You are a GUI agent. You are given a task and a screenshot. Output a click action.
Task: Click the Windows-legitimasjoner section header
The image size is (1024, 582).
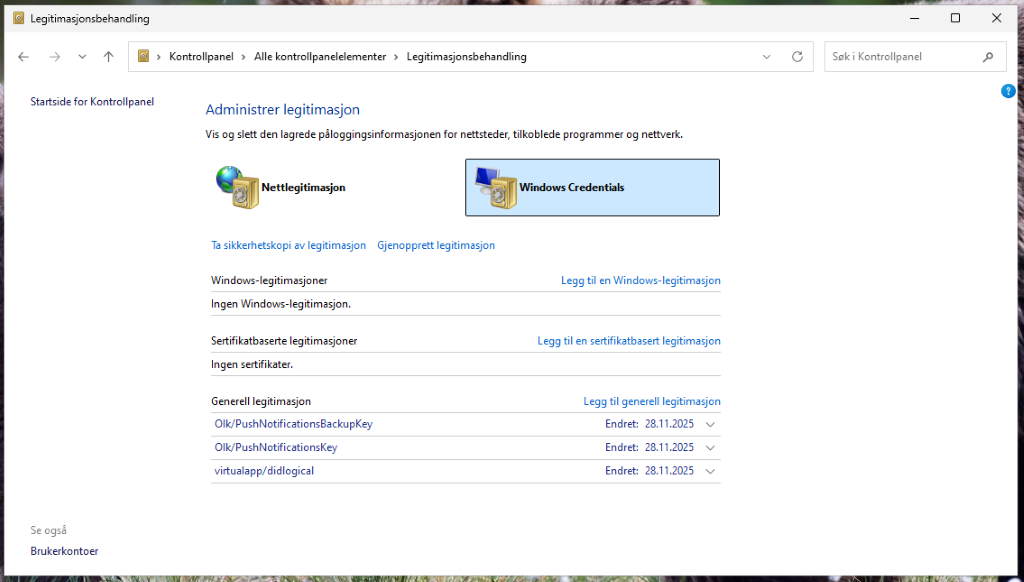pyautogui.click(x=269, y=280)
